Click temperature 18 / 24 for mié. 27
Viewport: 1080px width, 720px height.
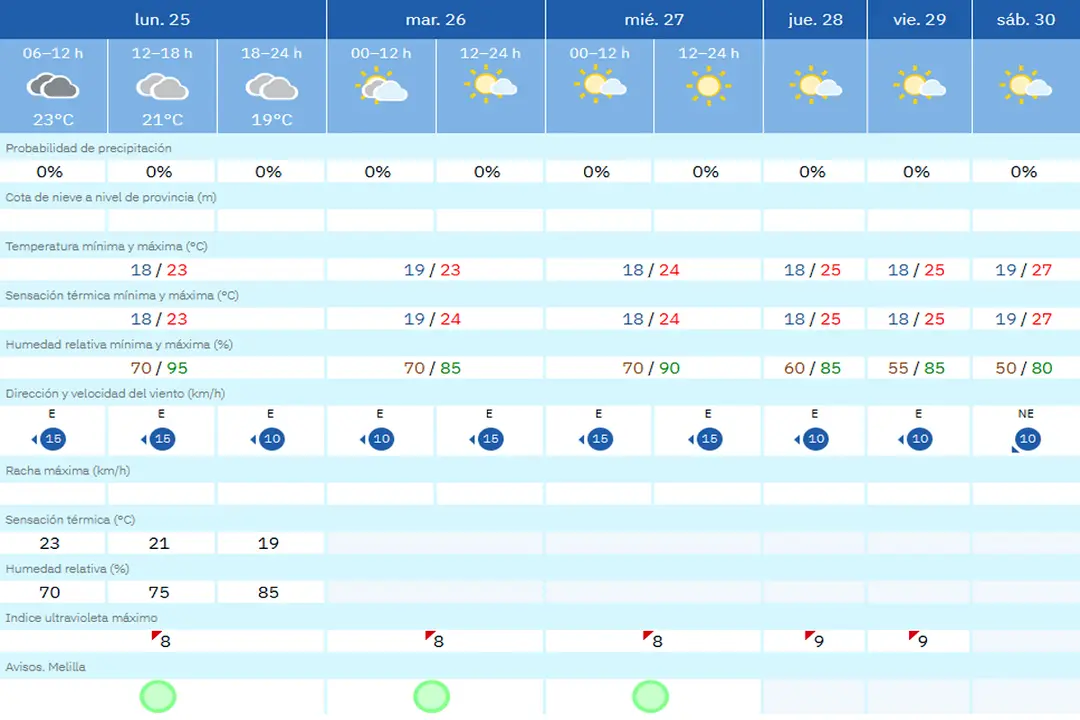tap(651, 269)
